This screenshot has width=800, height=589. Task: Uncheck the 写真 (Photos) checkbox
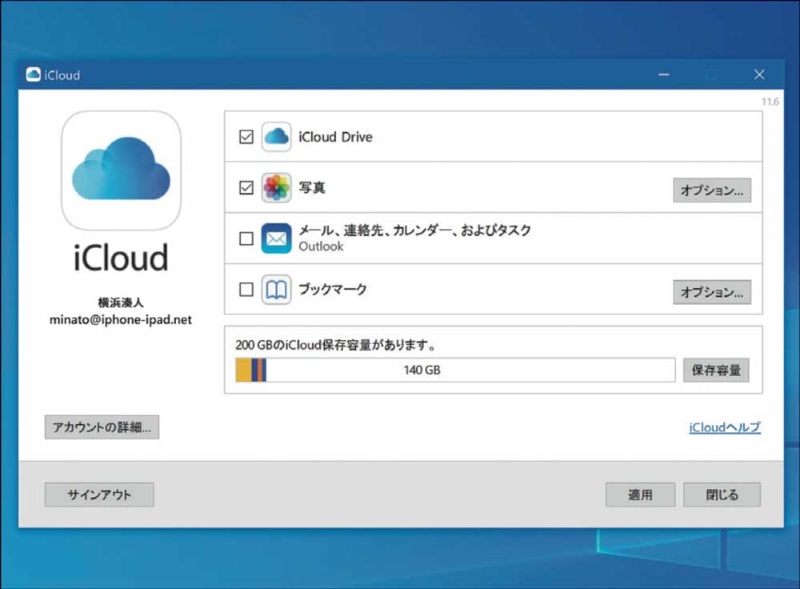(246, 188)
